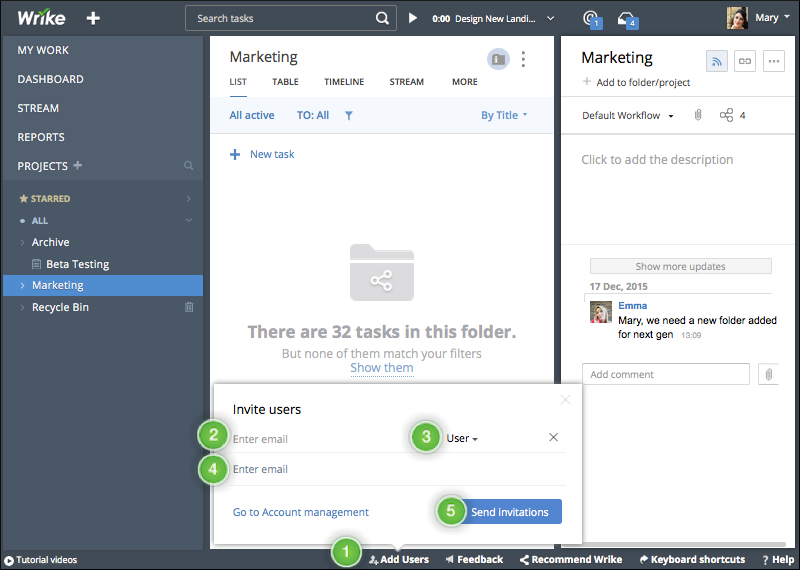Collapse the All section chevron
Image resolution: width=800 pixels, height=570 pixels.
[x=189, y=220]
